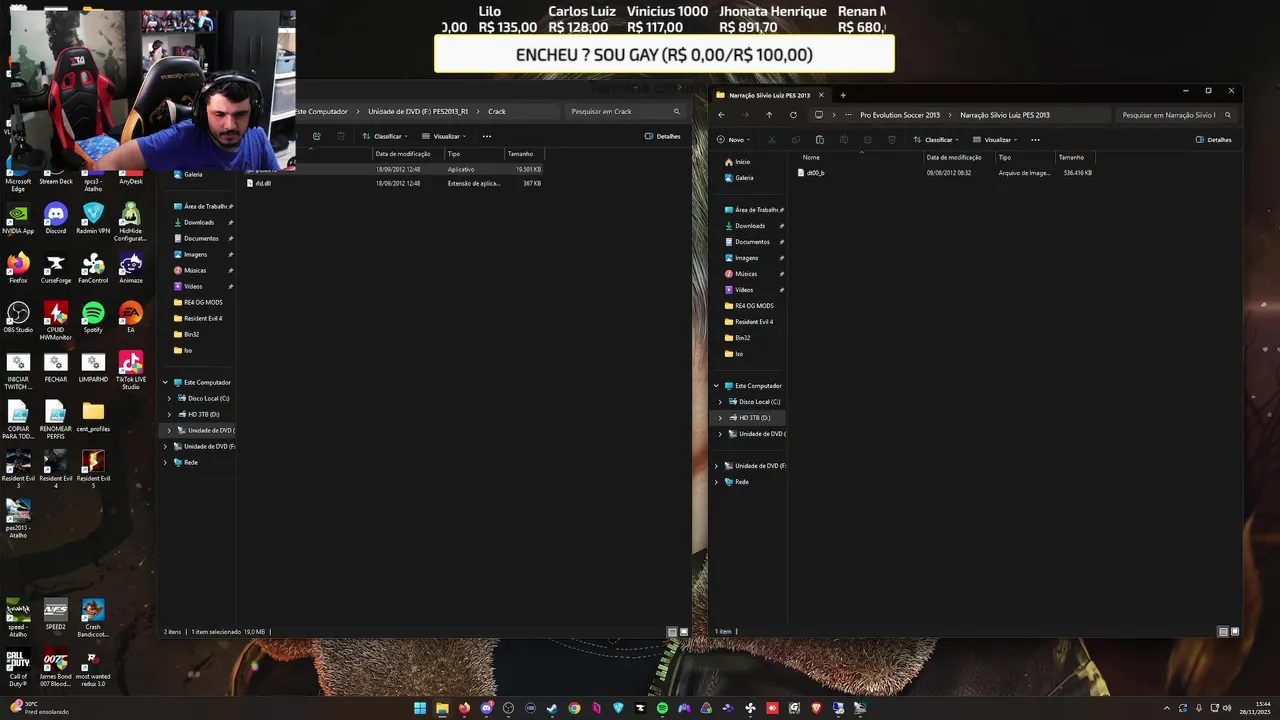Sort by Tamanho column in Narração window
Screen dimensions: 1280x720
click(x=1074, y=157)
